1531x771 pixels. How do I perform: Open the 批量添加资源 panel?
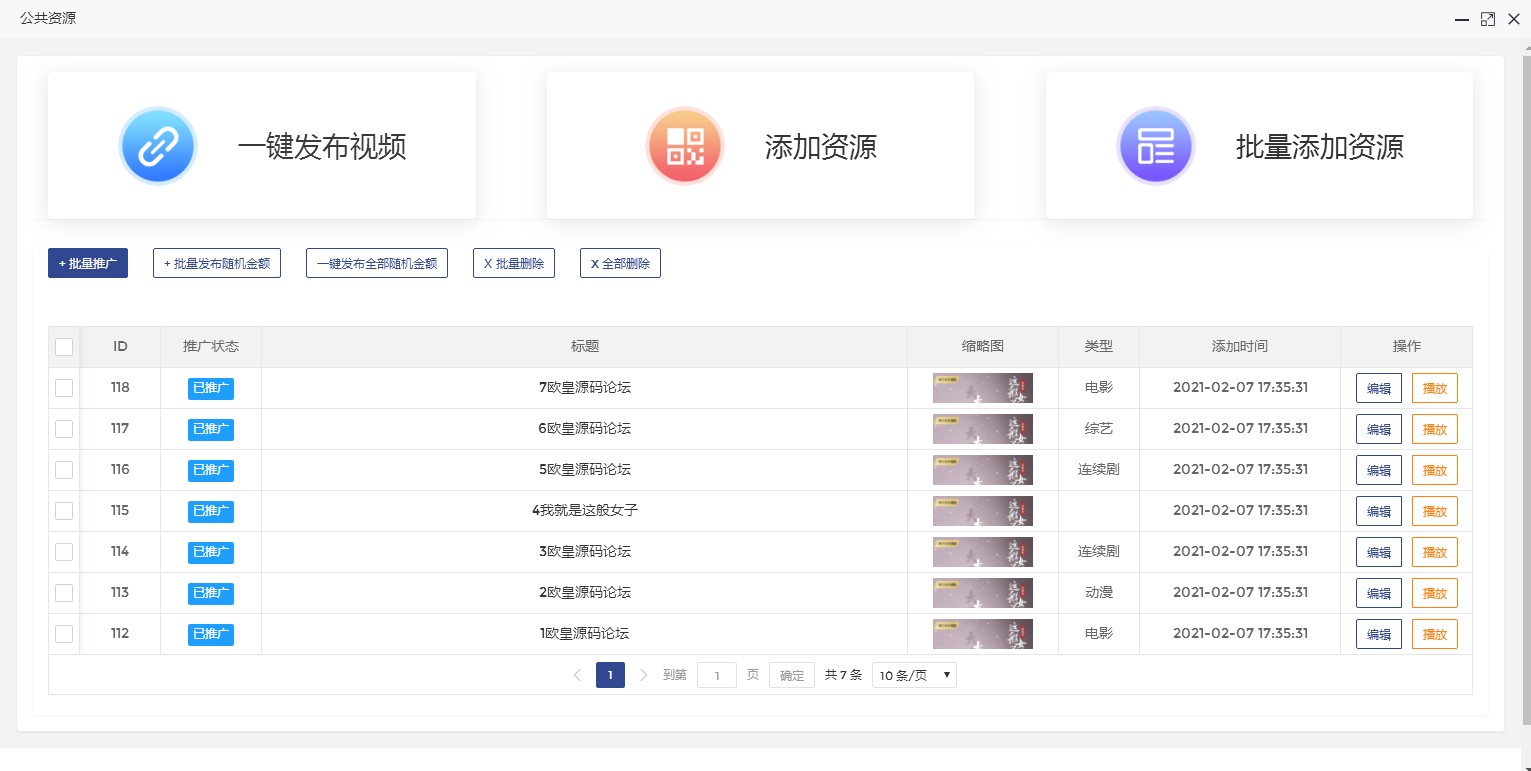(x=1259, y=145)
